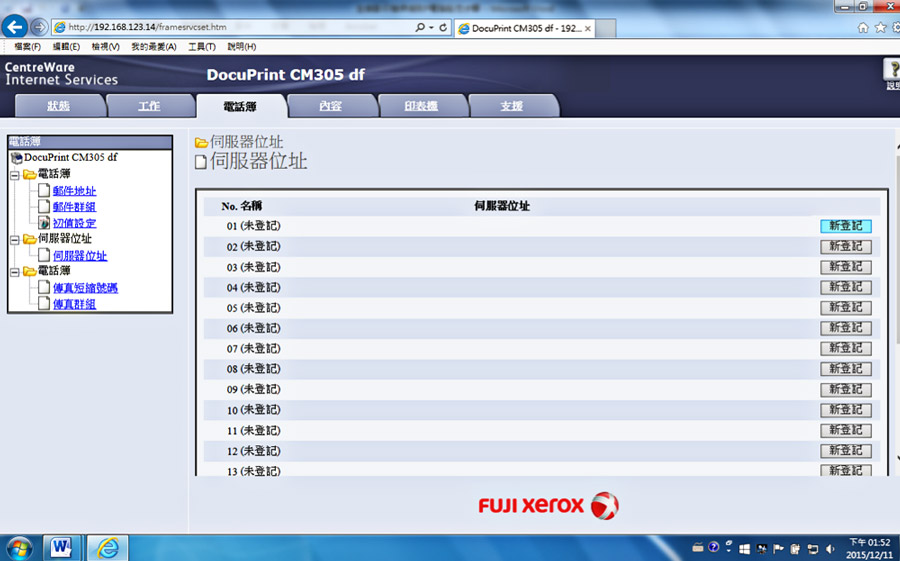
Task: Click the 初值設定 settings icon in tree
Action: pyautogui.click(x=44, y=223)
